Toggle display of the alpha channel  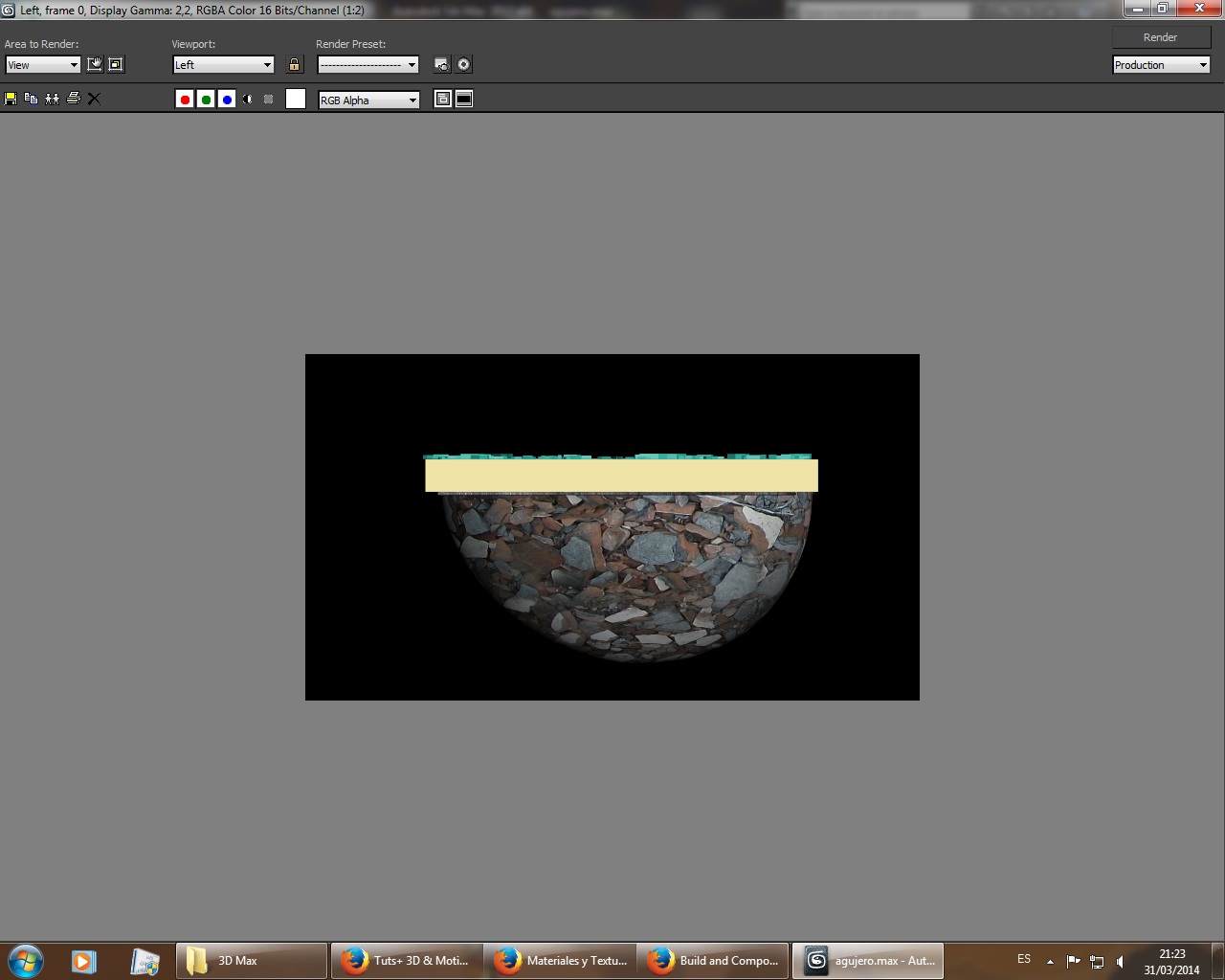(x=248, y=100)
